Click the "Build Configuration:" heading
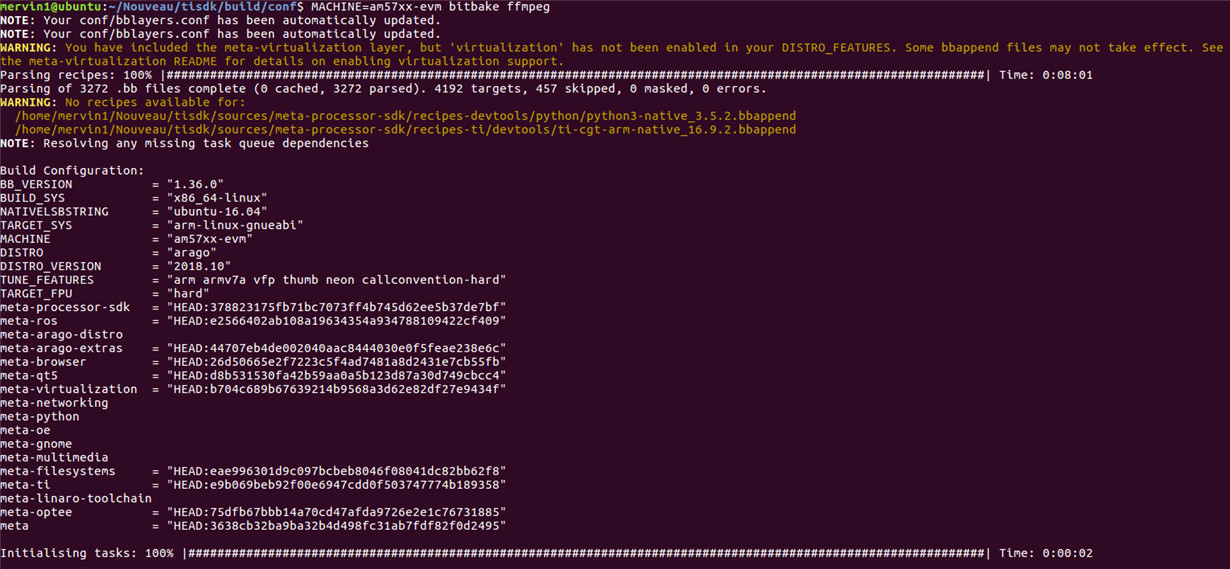Image resolution: width=1230 pixels, height=569 pixels. coord(72,171)
